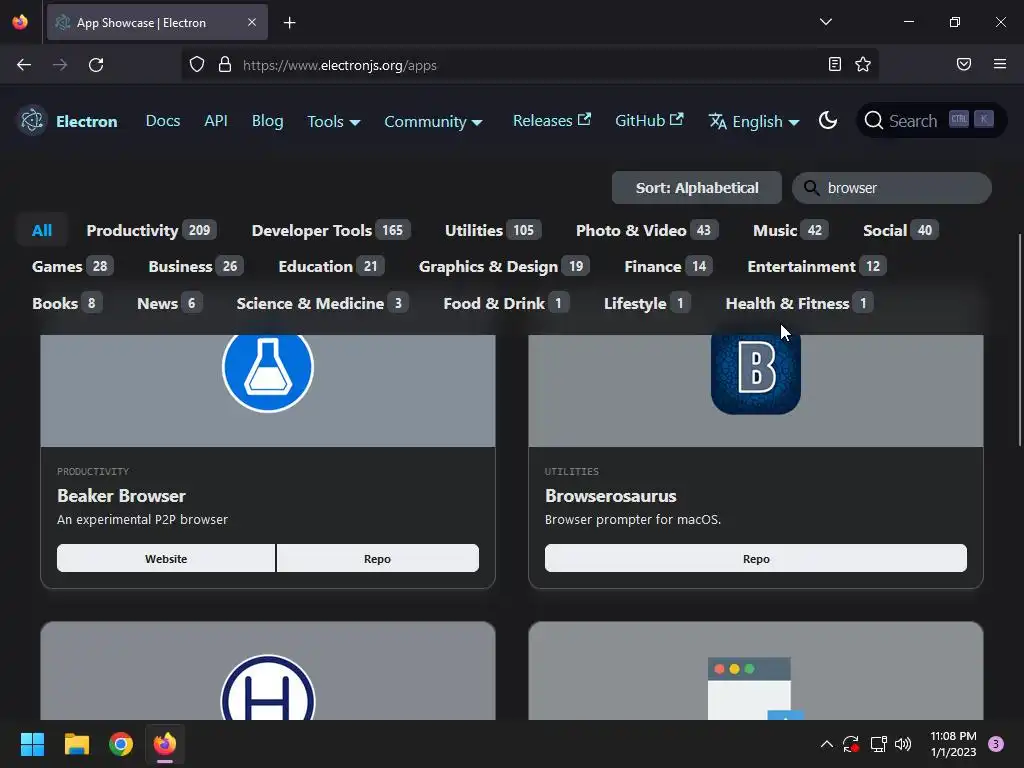Expand the Community dropdown menu
This screenshot has width=1024, height=768.
[433, 121]
